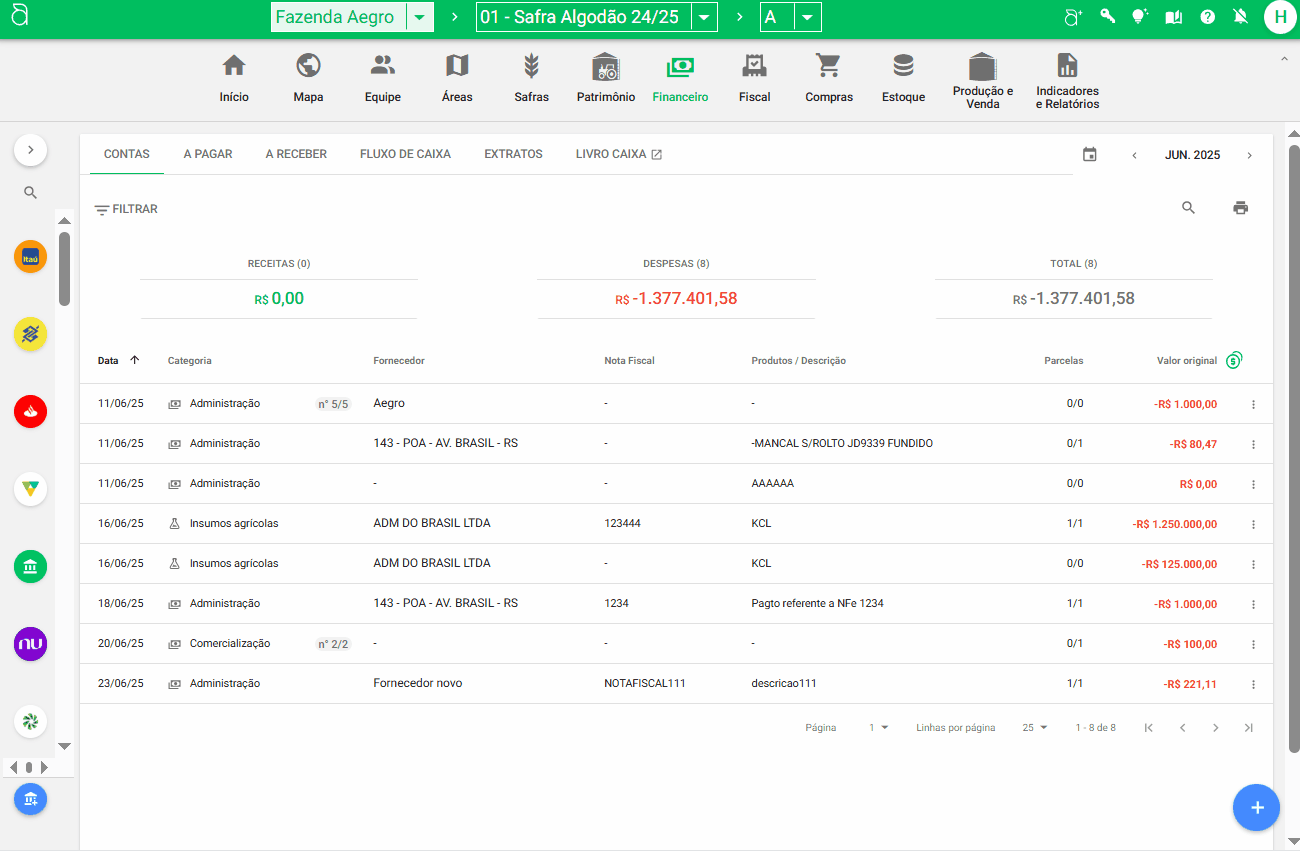Open the calendar date picker icon

pos(1089,155)
